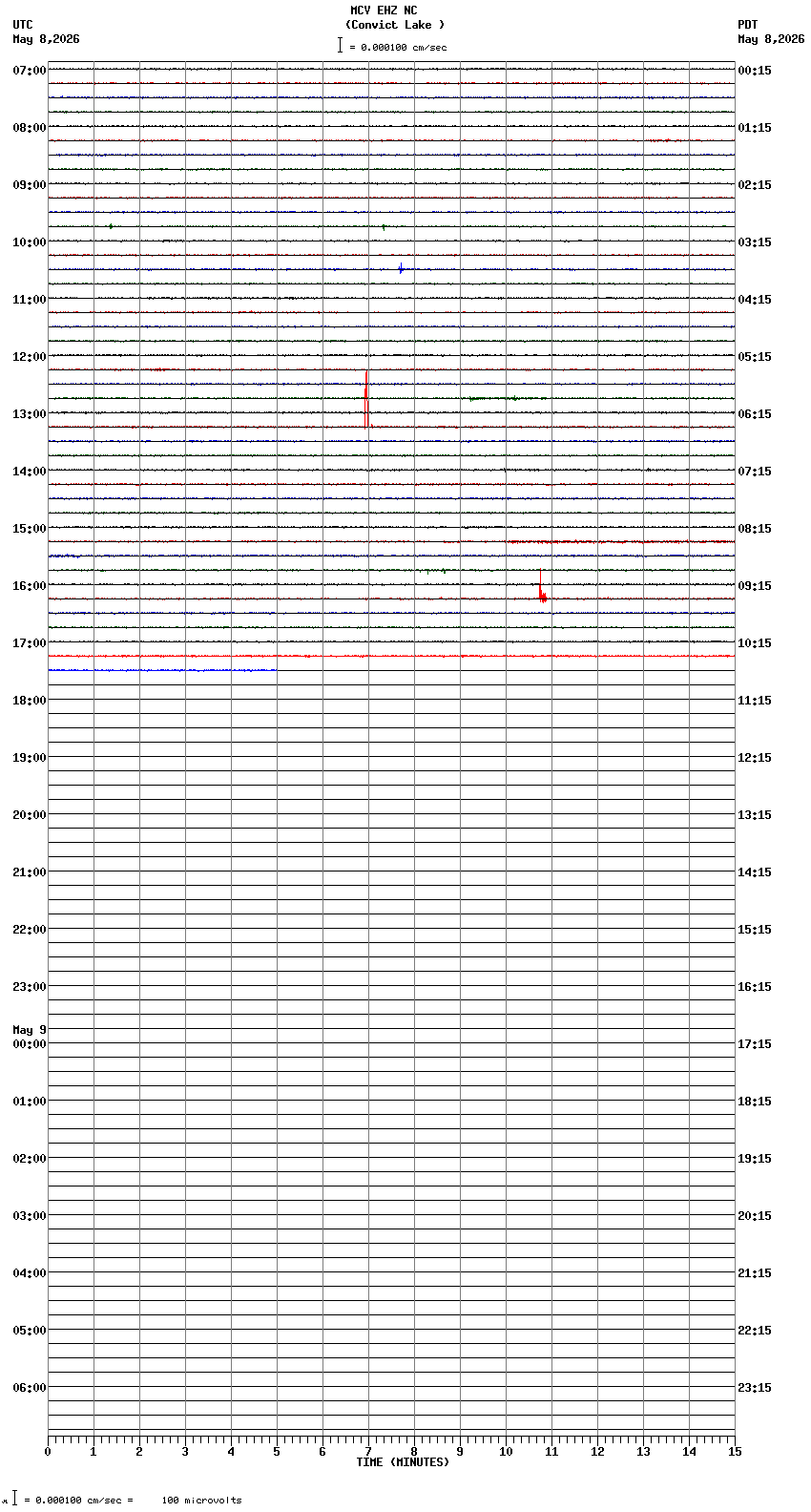Image resolution: width=811 pixels, height=1512 pixels.
Task: Click the 0 tick on the minutes axis
Action: 48,1452
